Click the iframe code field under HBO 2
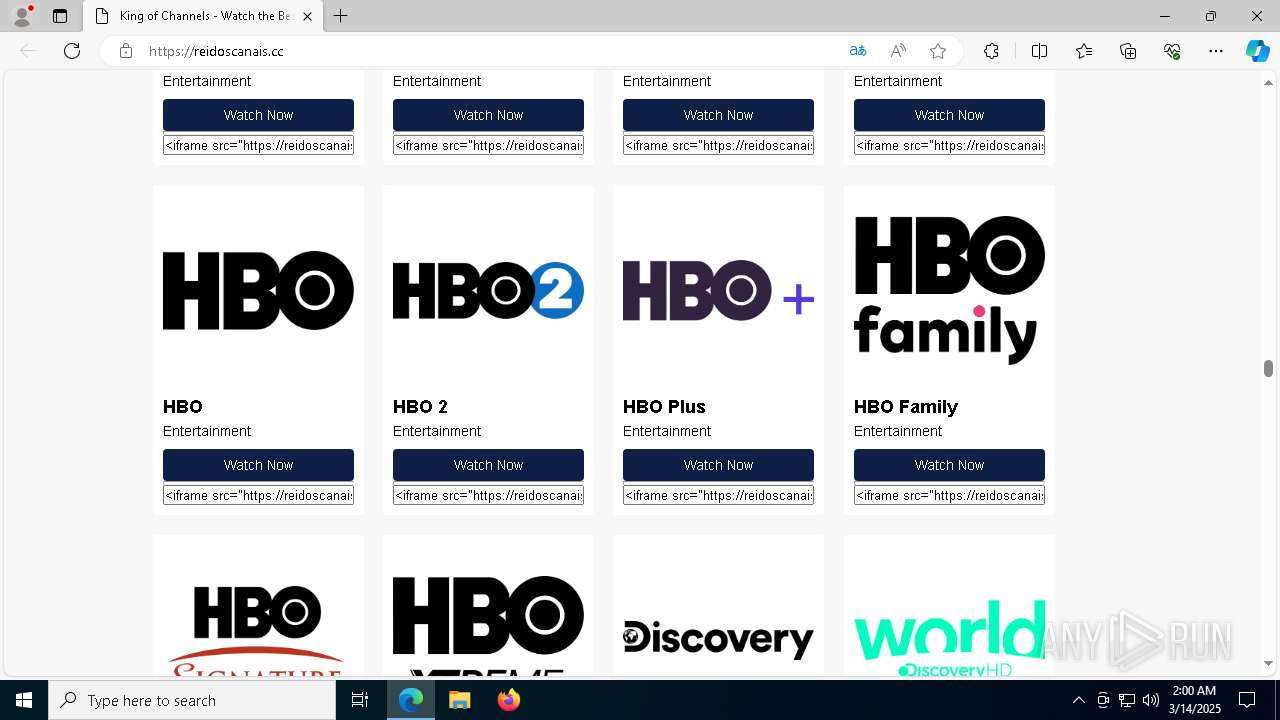The image size is (1280, 720). pos(488,495)
